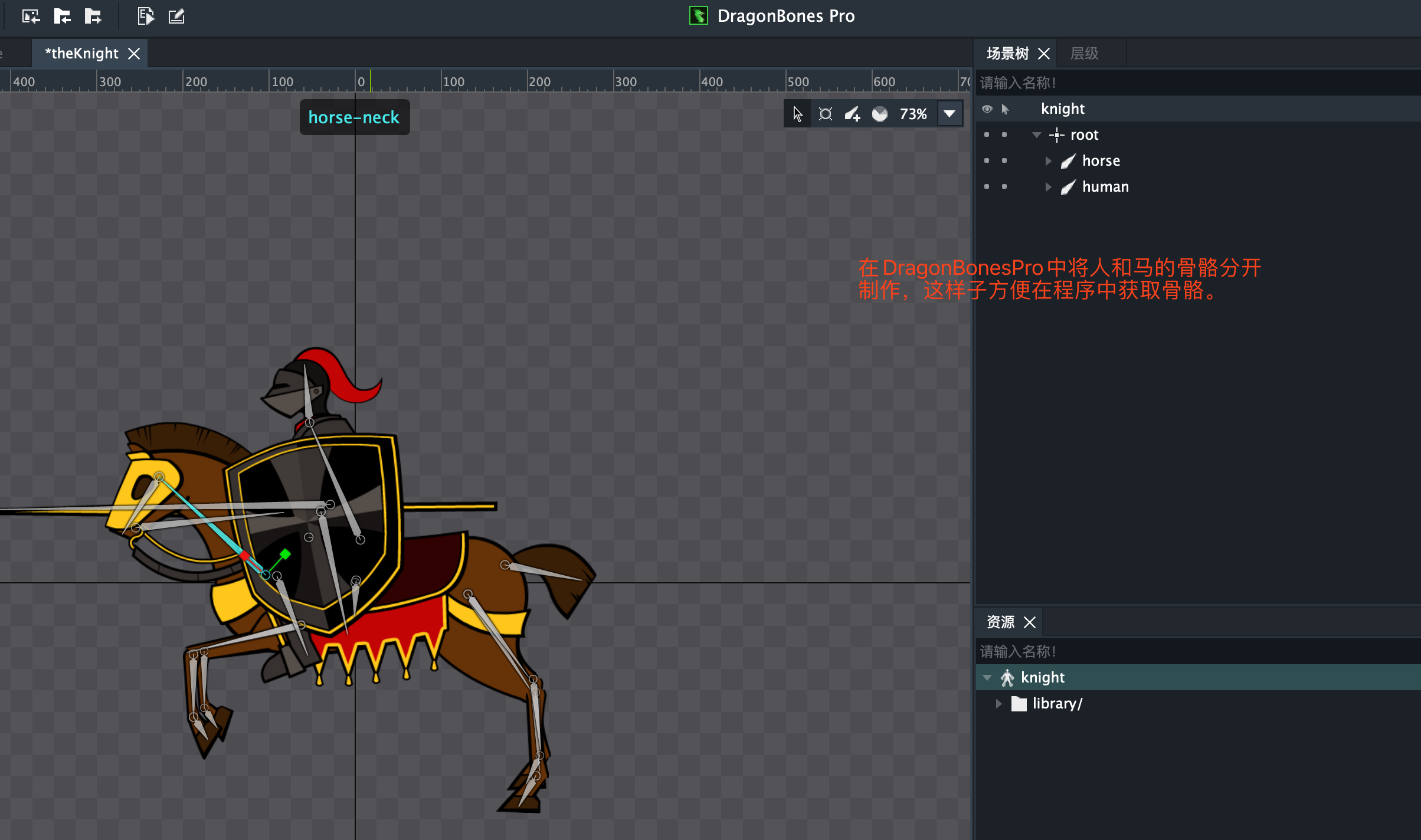Activate the pose transform box tool
The width and height of the screenshot is (1421, 840).
(825, 114)
